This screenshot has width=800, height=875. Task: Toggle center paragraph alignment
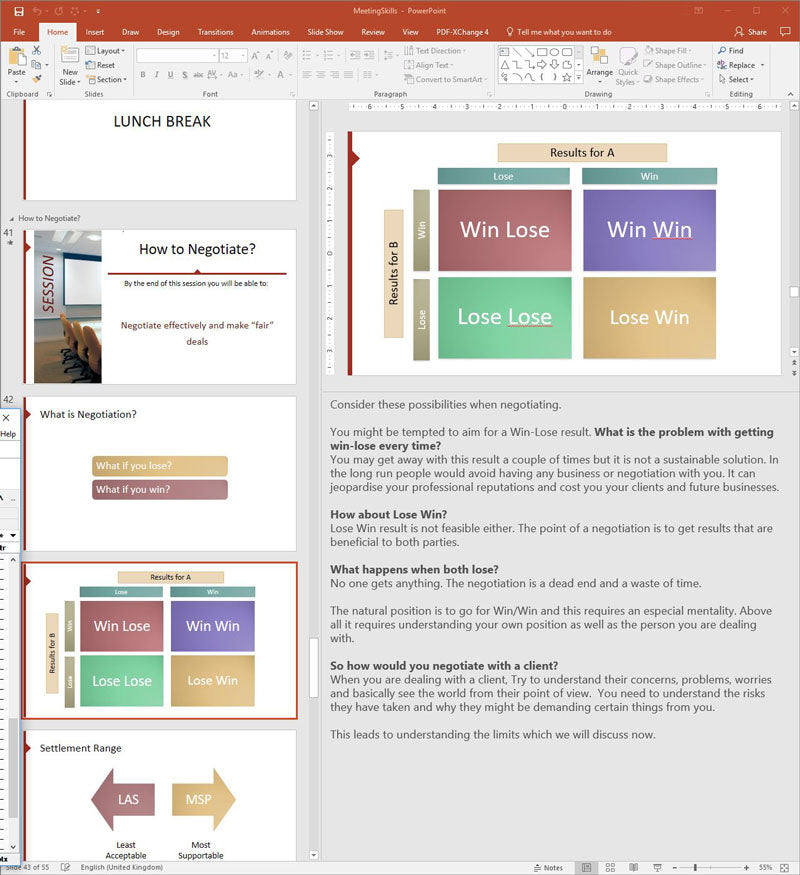point(321,75)
